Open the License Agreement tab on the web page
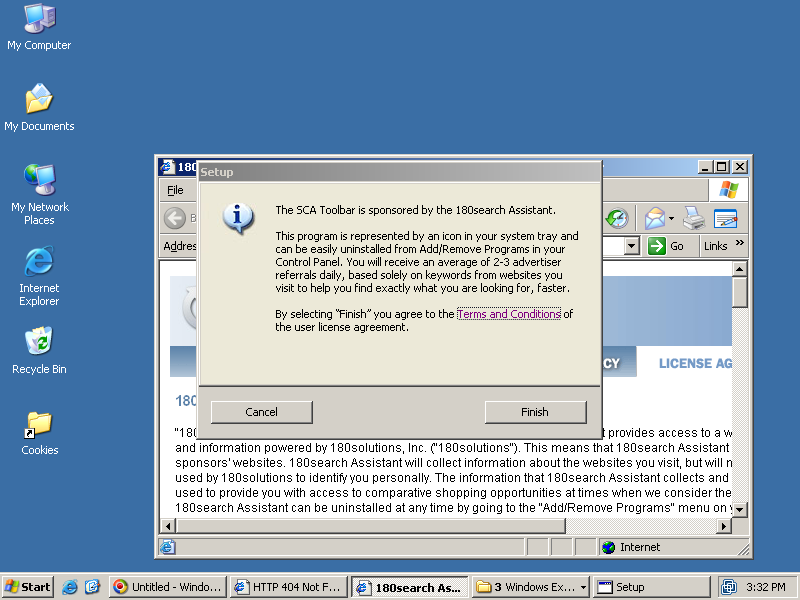800x600 pixels. click(x=695, y=363)
